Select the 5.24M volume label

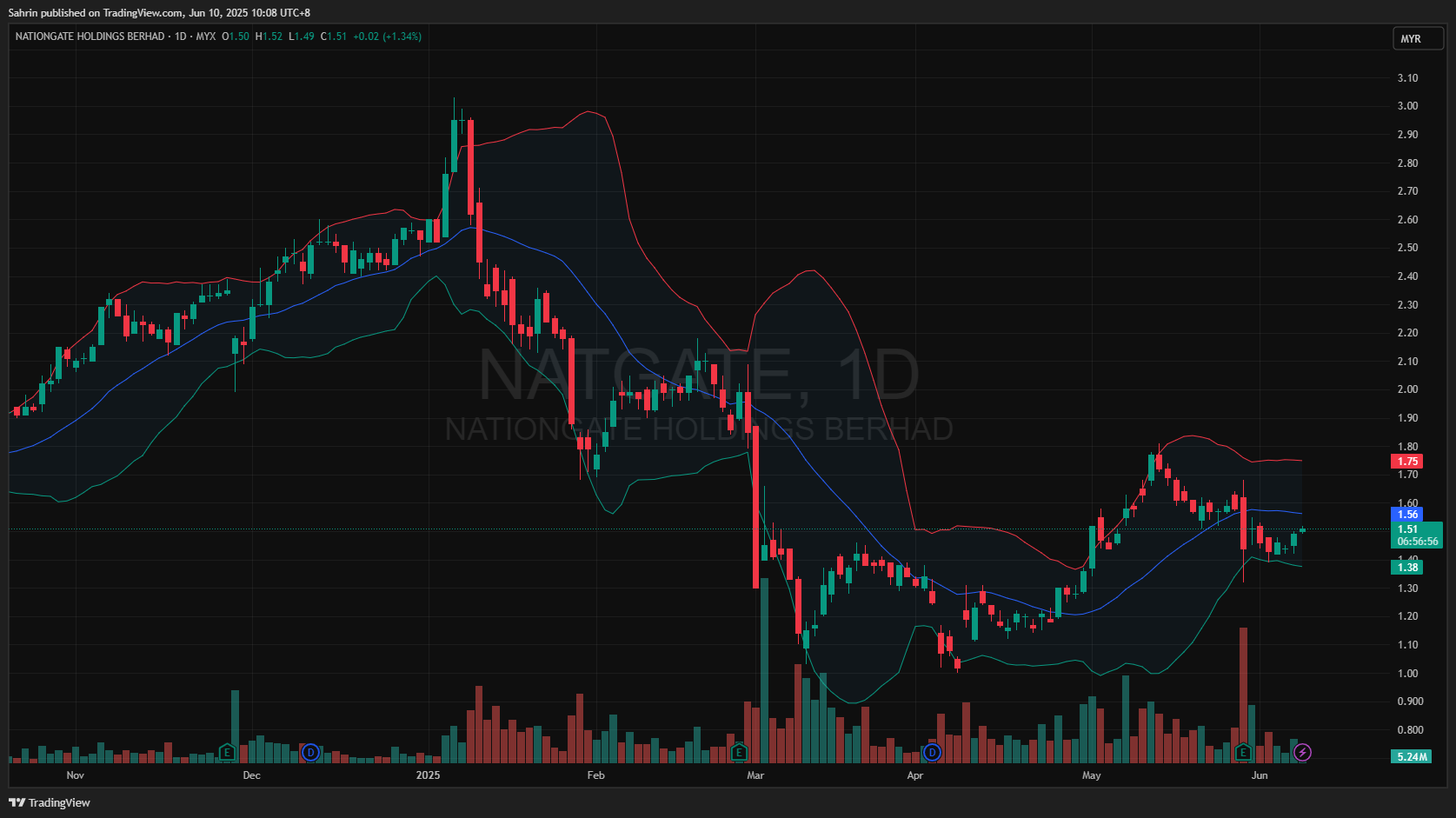1412,757
